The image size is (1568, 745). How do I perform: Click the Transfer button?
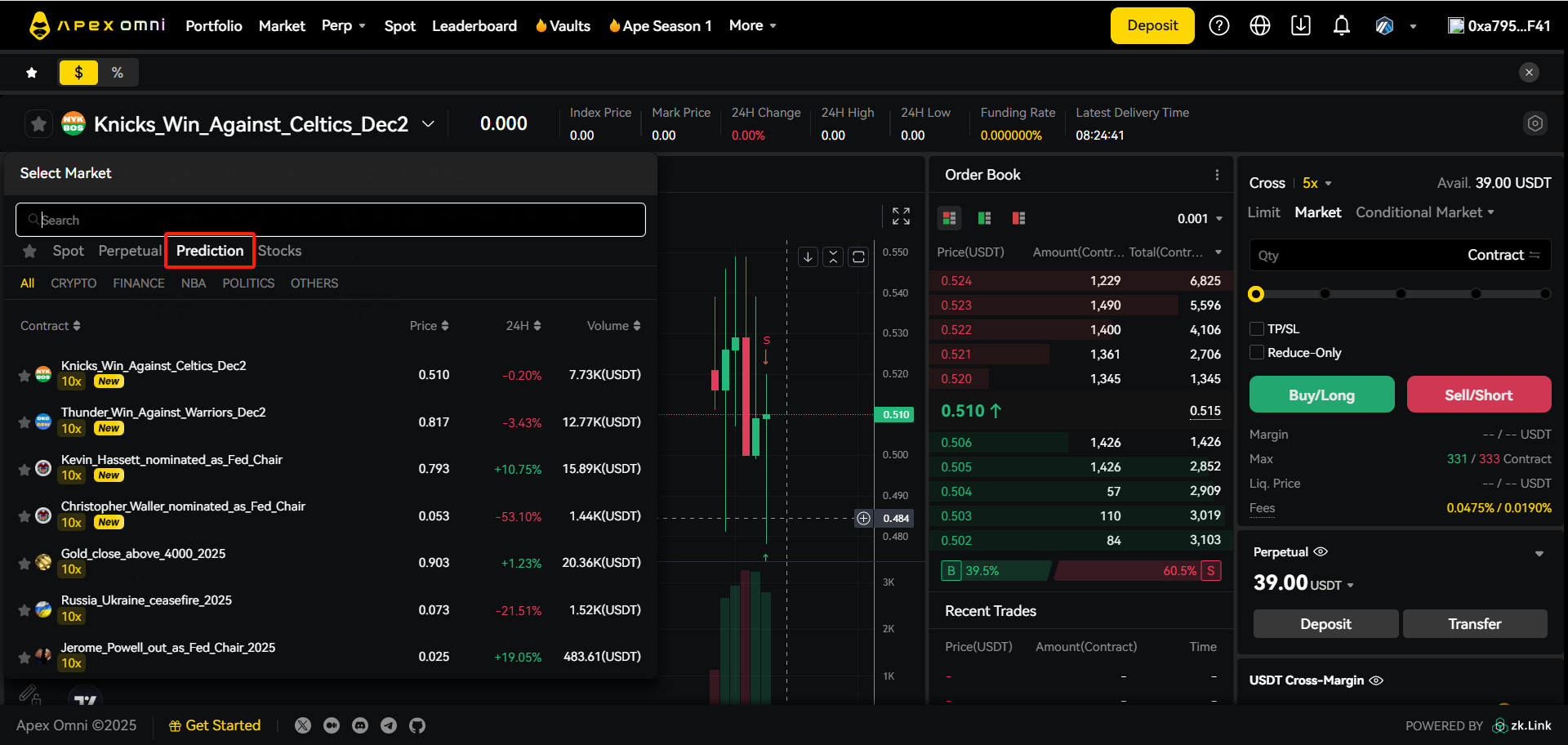[x=1474, y=623]
